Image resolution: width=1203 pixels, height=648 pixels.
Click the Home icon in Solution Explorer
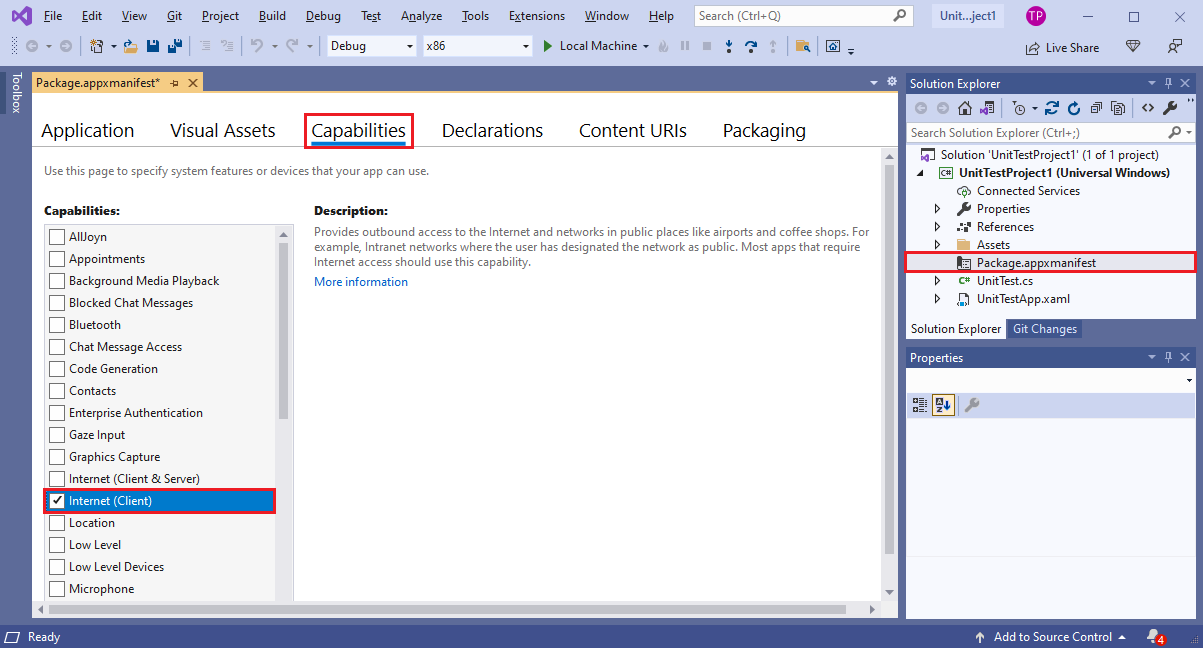point(965,108)
